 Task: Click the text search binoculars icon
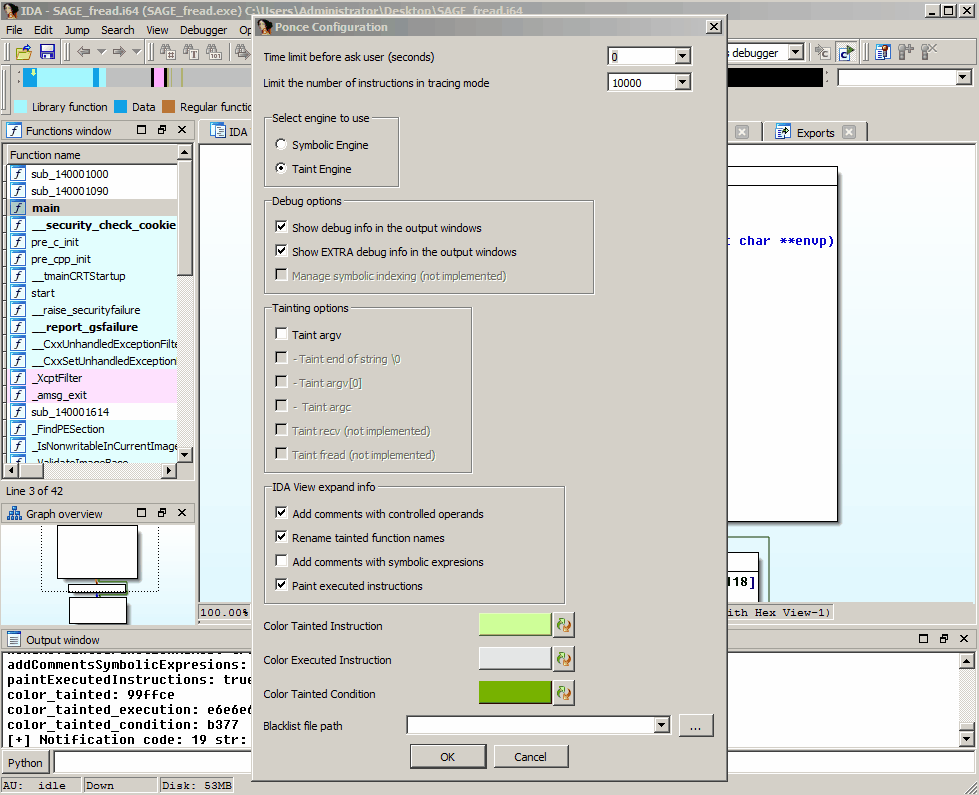(191, 52)
